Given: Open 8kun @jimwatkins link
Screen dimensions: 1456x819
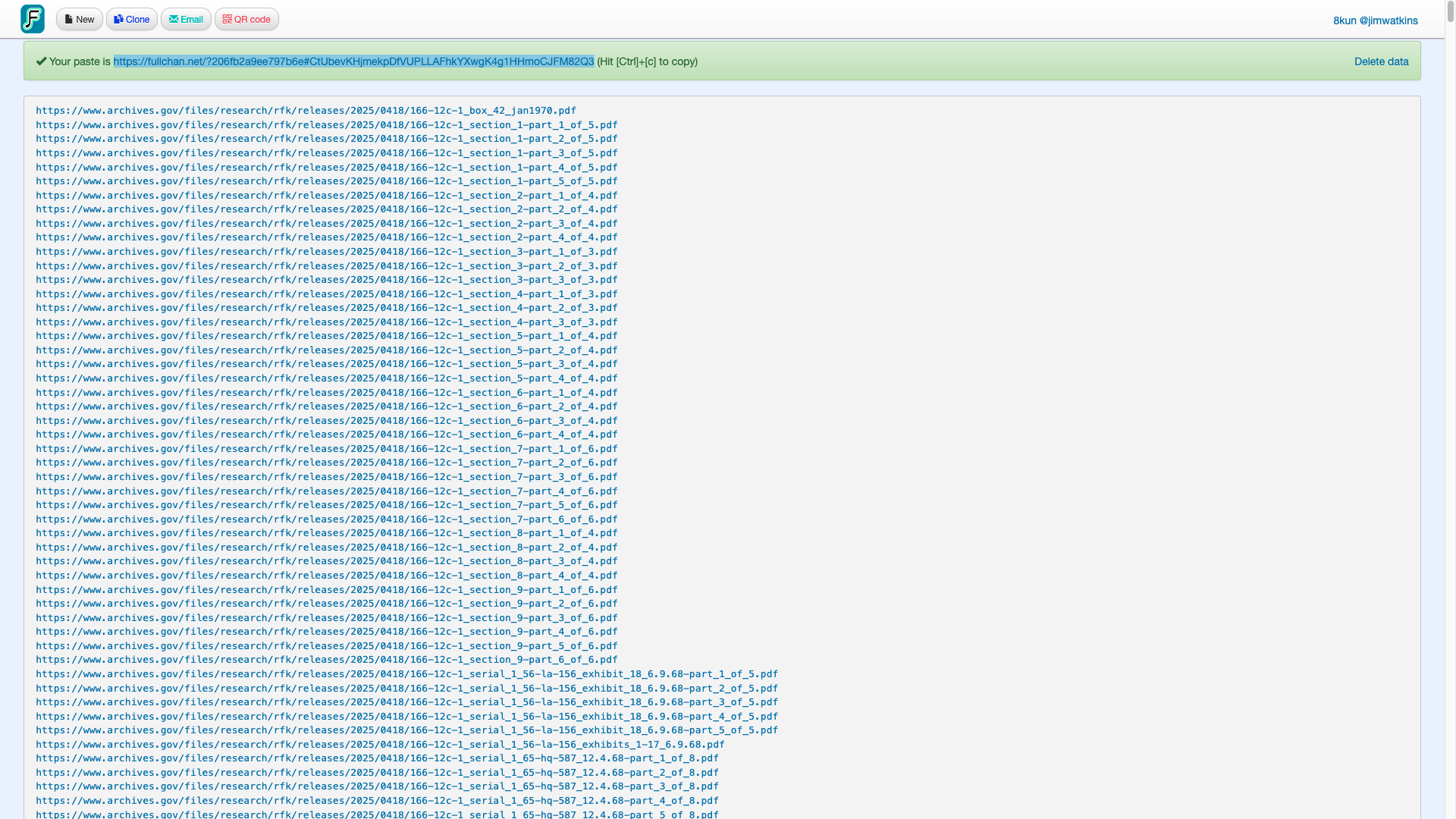Looking at the screenshot, I should (1376, 20).
